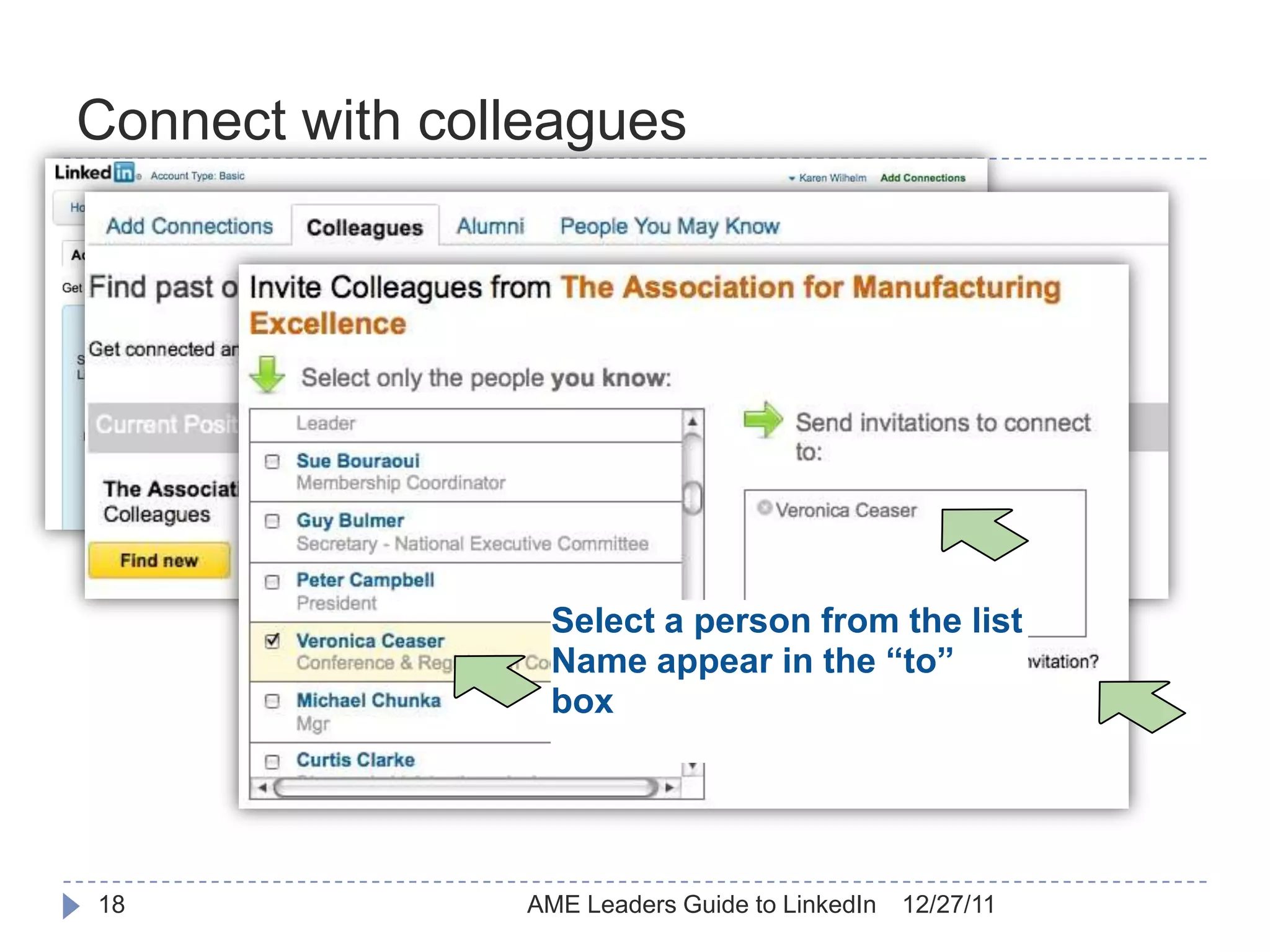Click the Add Connections link in header

923,178
